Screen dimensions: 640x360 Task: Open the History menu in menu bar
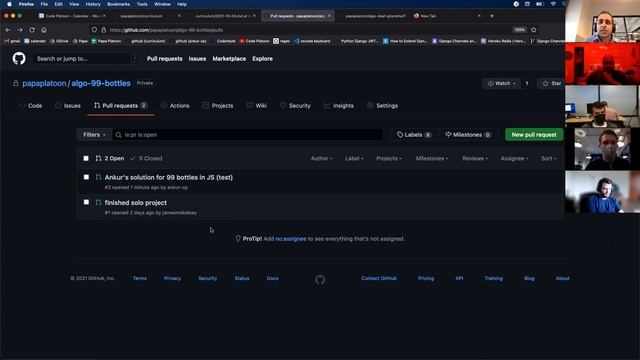pyautogui.click(x=93, y=4)
